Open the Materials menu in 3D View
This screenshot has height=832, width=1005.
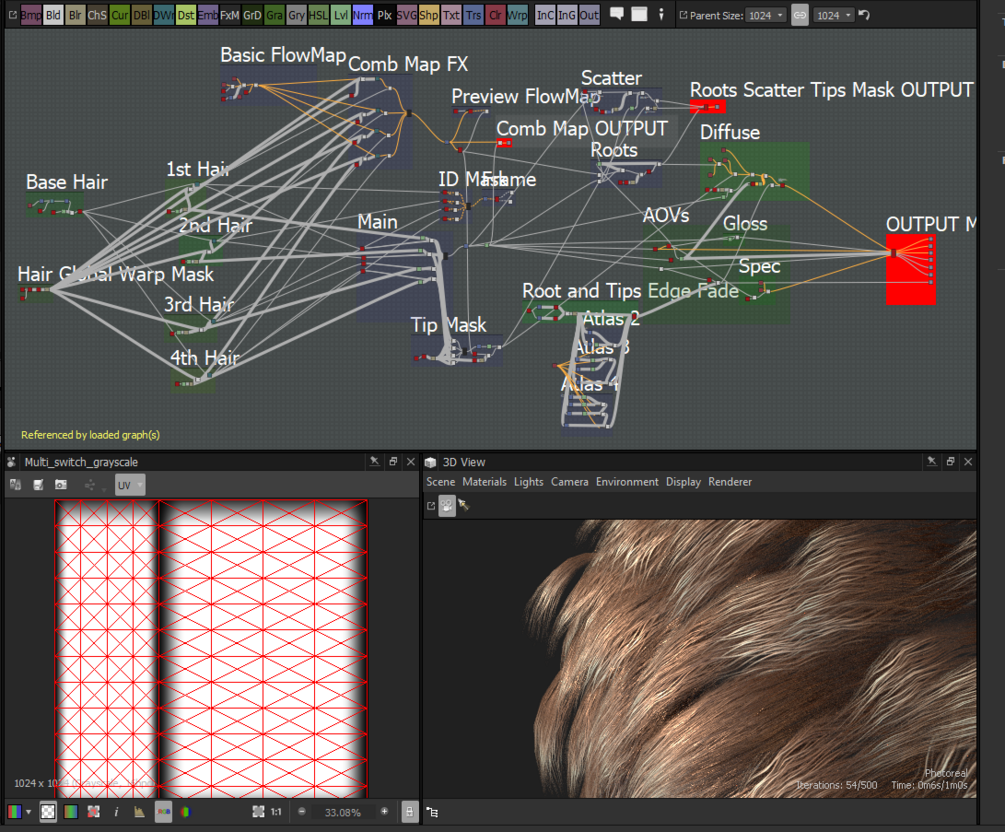484,481
